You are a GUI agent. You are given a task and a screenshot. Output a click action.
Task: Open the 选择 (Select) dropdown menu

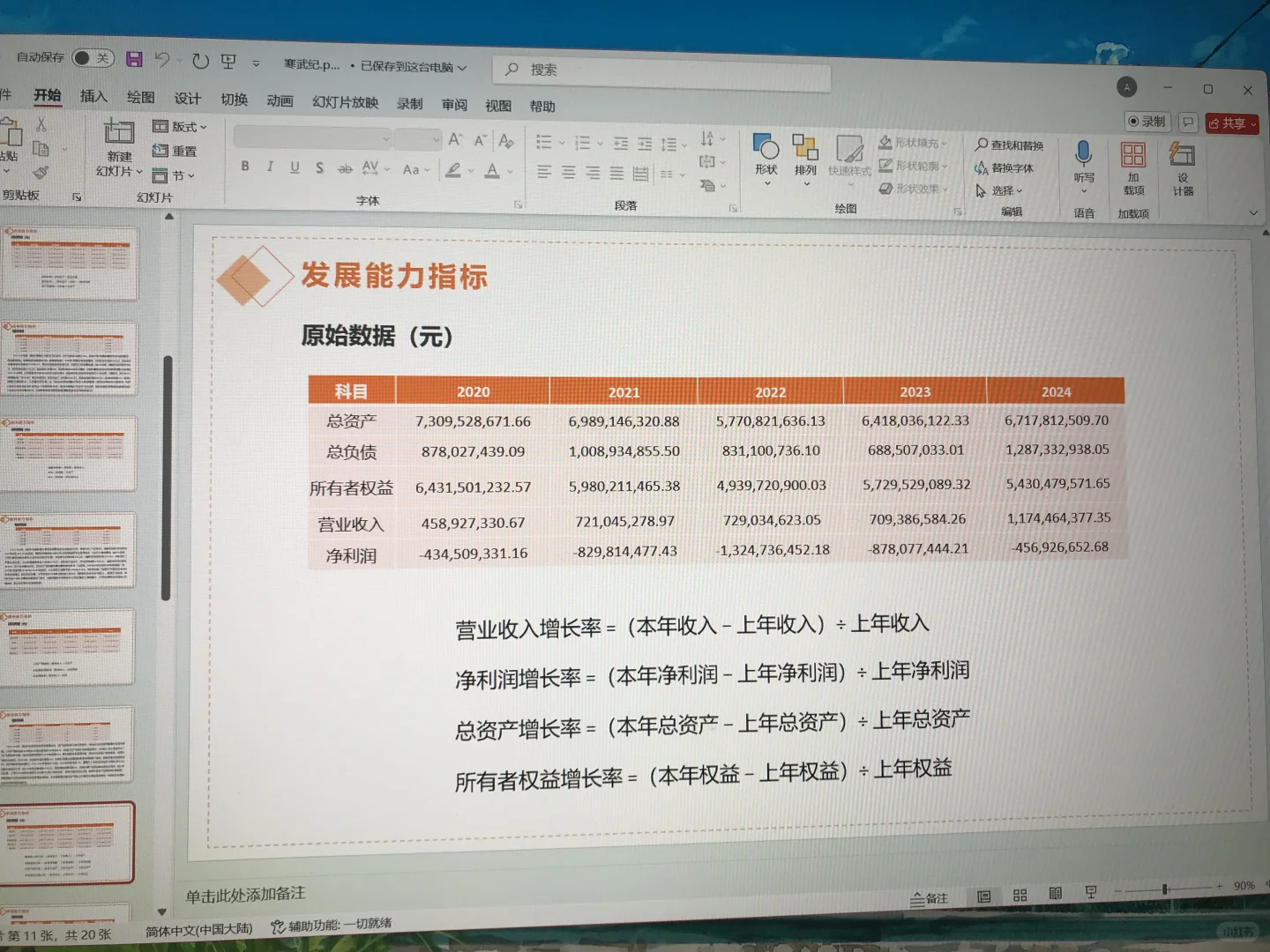tap(999, 190)
